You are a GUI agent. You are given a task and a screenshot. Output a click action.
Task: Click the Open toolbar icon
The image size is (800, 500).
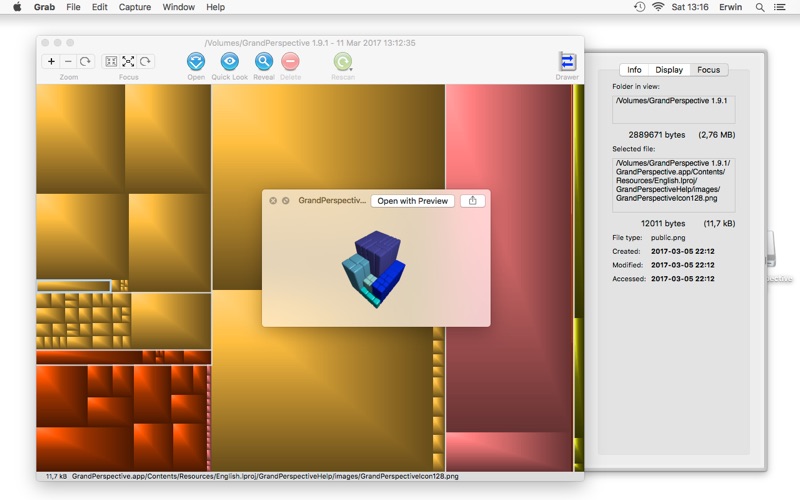pos(196,62)
